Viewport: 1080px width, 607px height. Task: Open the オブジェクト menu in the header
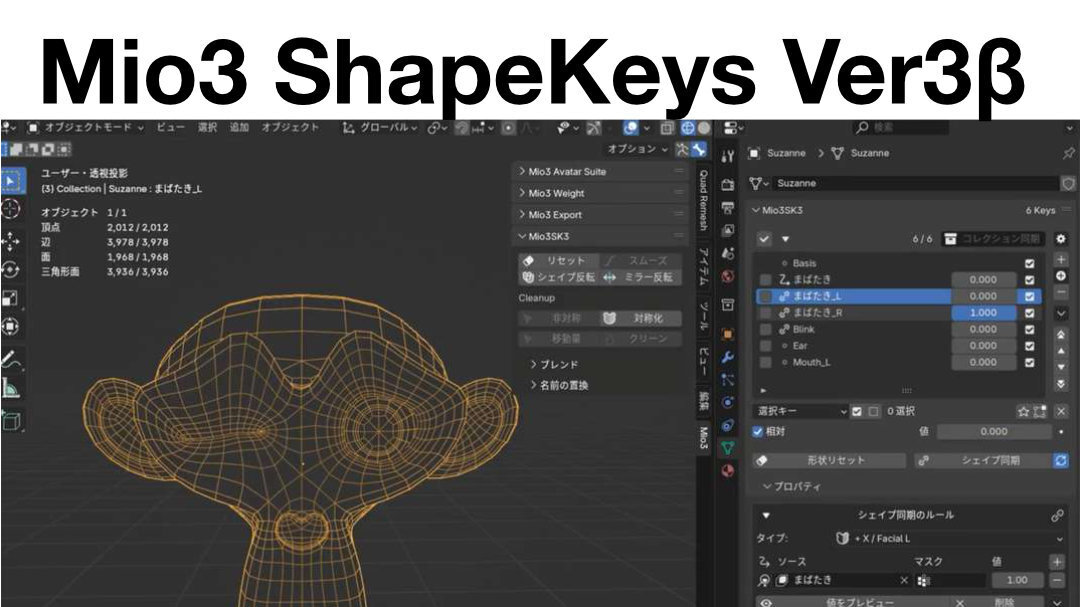290,127
